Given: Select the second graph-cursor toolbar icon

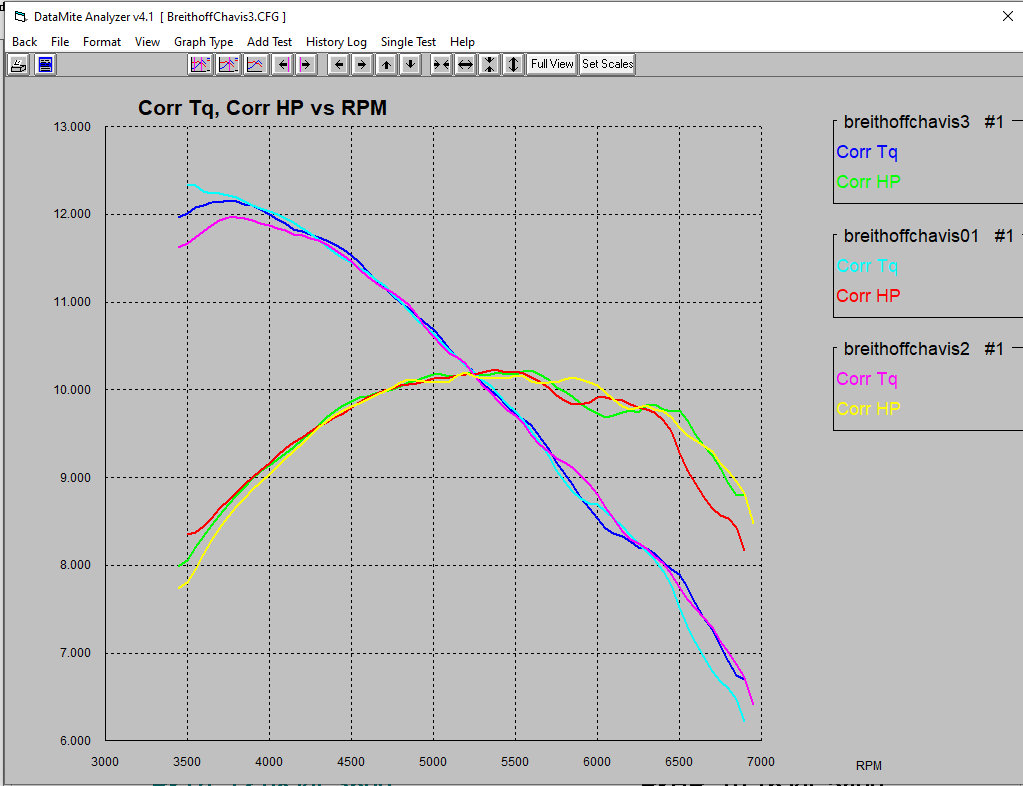Looking at the screenshot, I should tap(227, 64).
